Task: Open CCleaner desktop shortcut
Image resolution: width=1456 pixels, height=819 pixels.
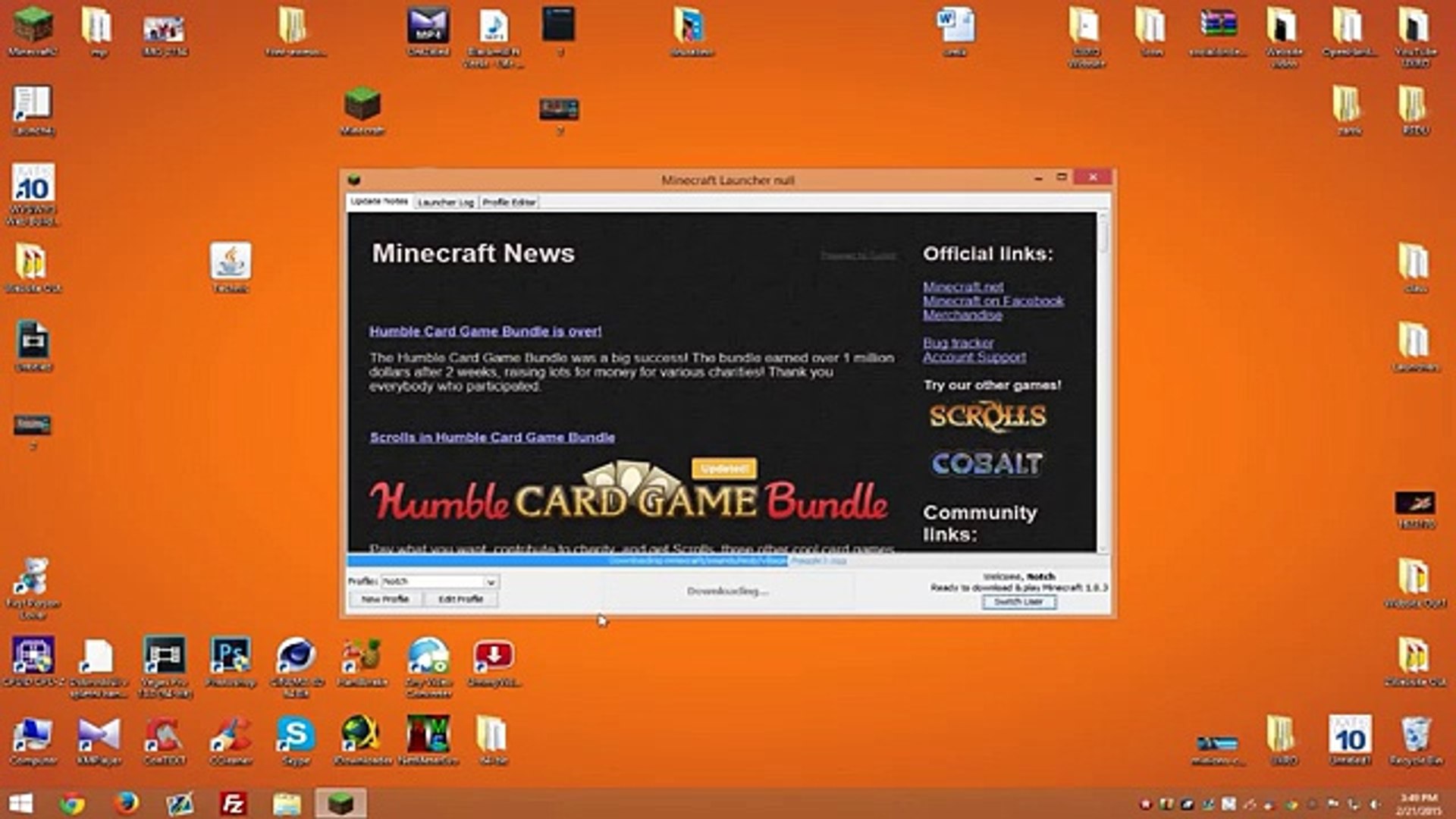Action: (x=231, y=734)
